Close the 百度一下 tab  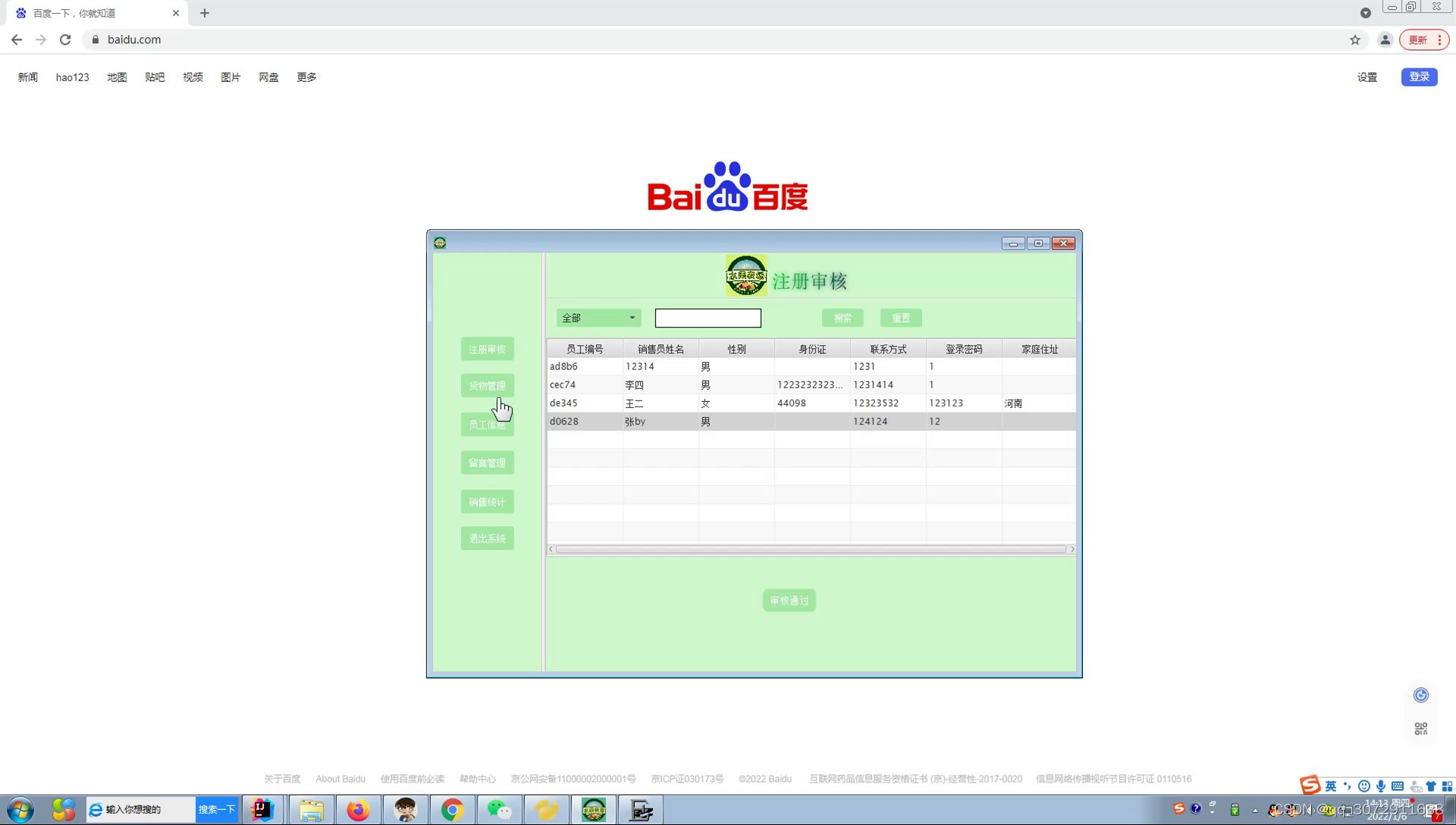pos(176,13)
